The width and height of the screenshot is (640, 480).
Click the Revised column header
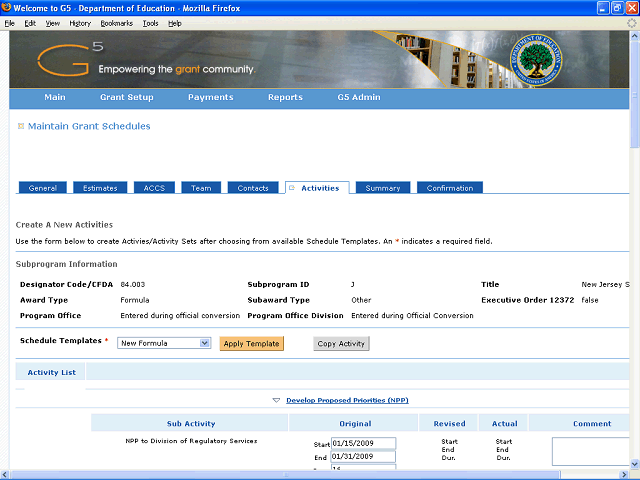click(449, 424)
